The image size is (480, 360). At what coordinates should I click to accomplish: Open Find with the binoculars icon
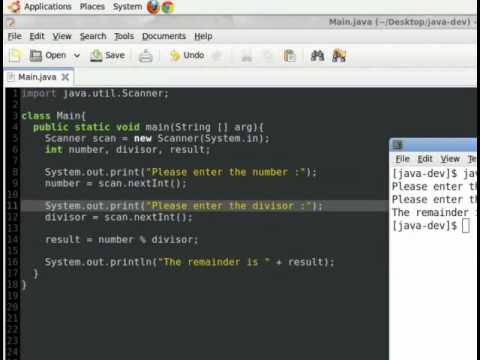click(x=317, y=56)
